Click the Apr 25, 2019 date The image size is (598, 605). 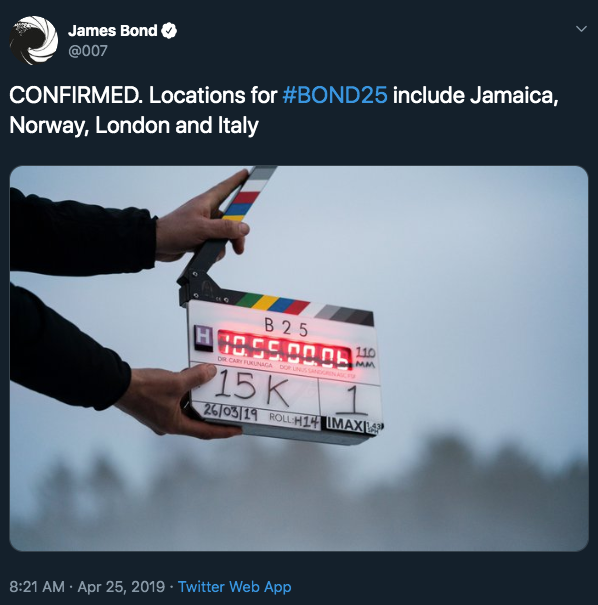click(121, 586)
